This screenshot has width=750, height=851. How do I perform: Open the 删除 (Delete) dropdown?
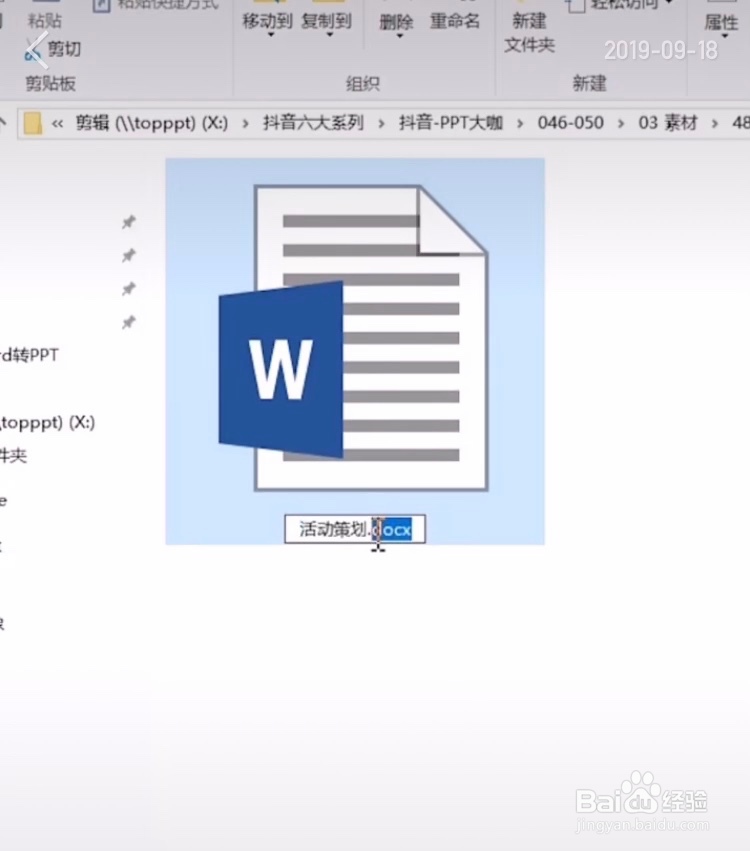click(397, 25)
